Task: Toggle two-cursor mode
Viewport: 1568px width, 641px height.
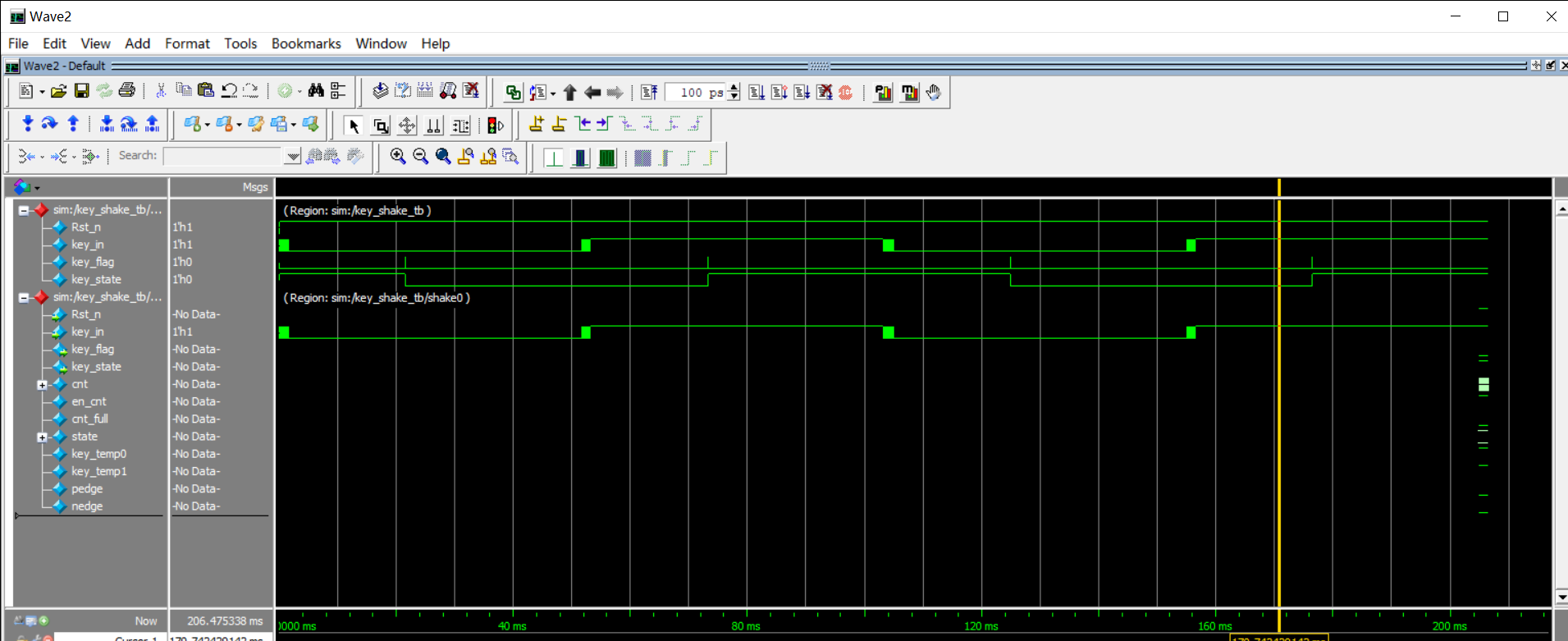Action: [x=434, y=126]
